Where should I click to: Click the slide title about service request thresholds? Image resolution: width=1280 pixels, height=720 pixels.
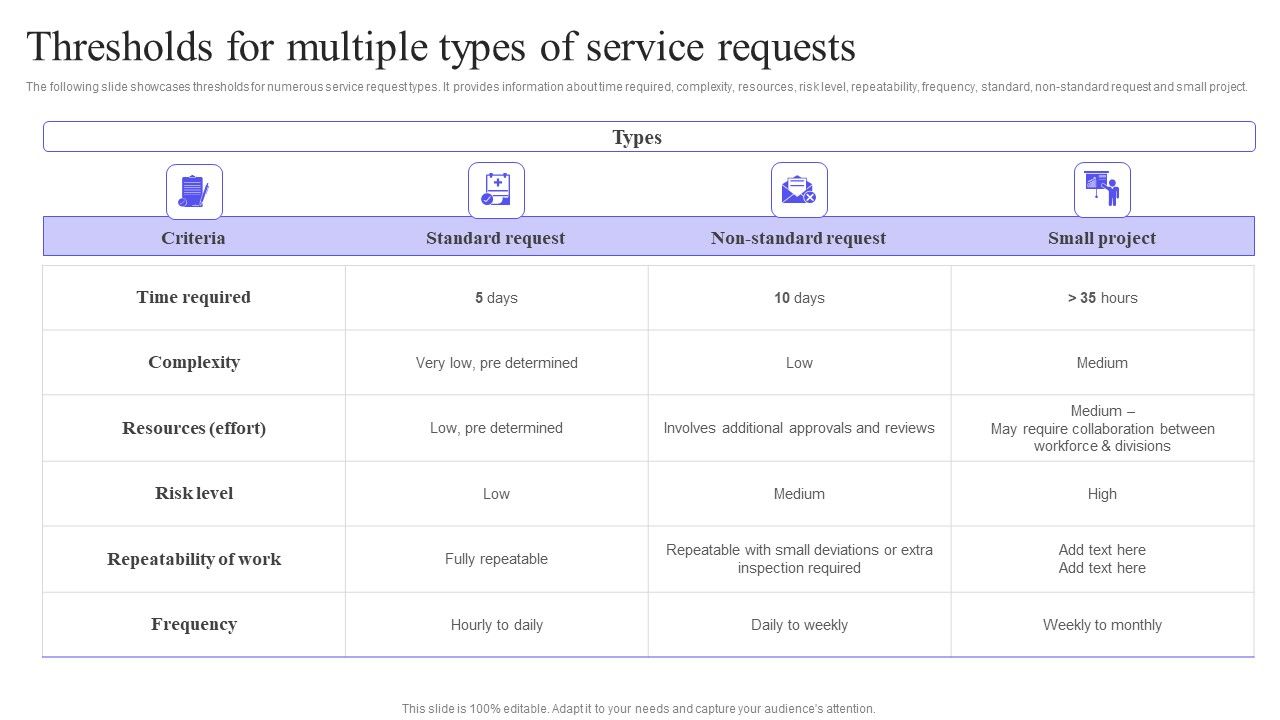441,47
